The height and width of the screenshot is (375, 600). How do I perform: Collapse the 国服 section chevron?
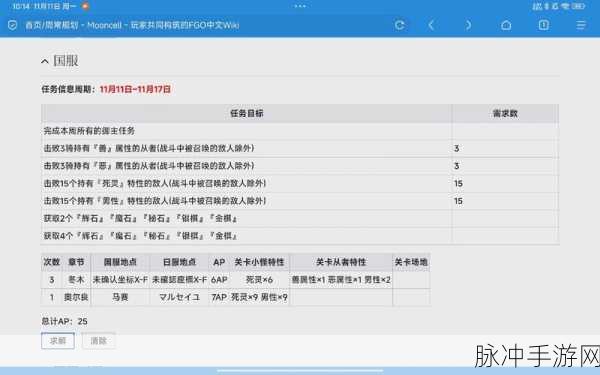(45, 61)
